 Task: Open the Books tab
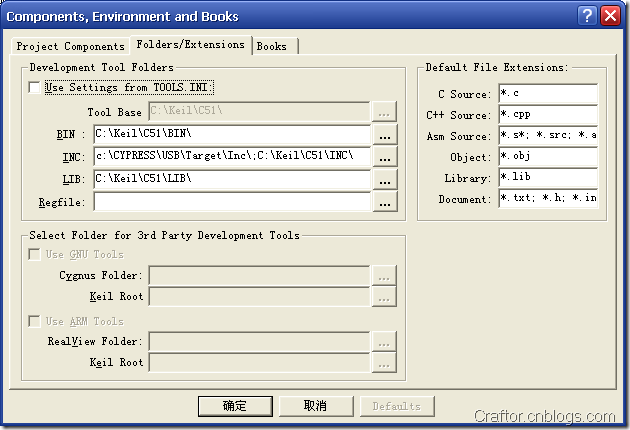tap(272, 46)
